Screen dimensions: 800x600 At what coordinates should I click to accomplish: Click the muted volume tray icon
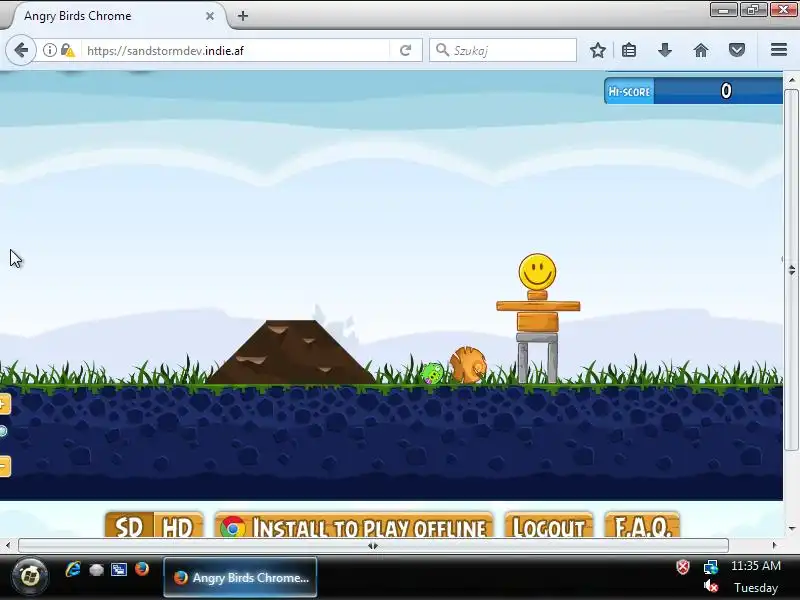tap(711, 587)
